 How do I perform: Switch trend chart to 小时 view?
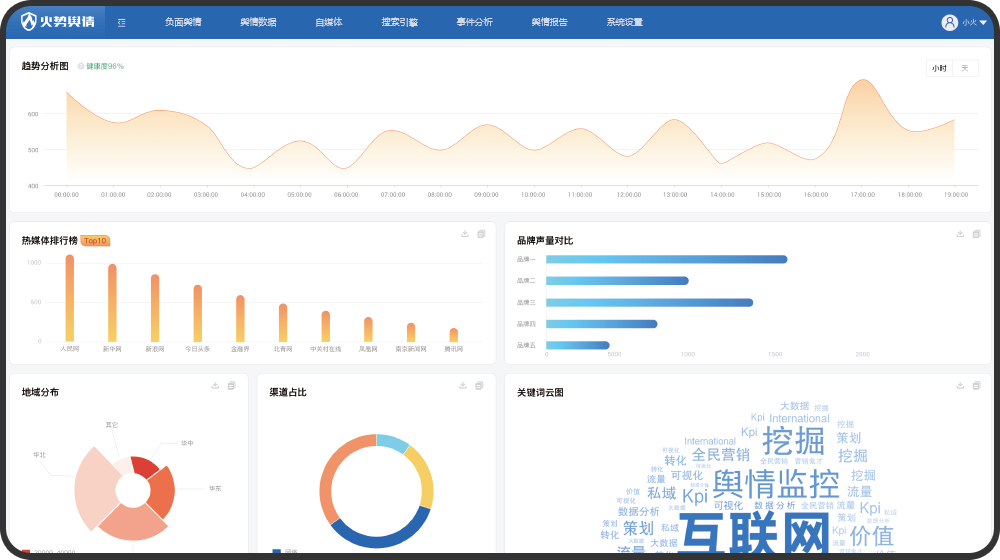click(939, 68)
